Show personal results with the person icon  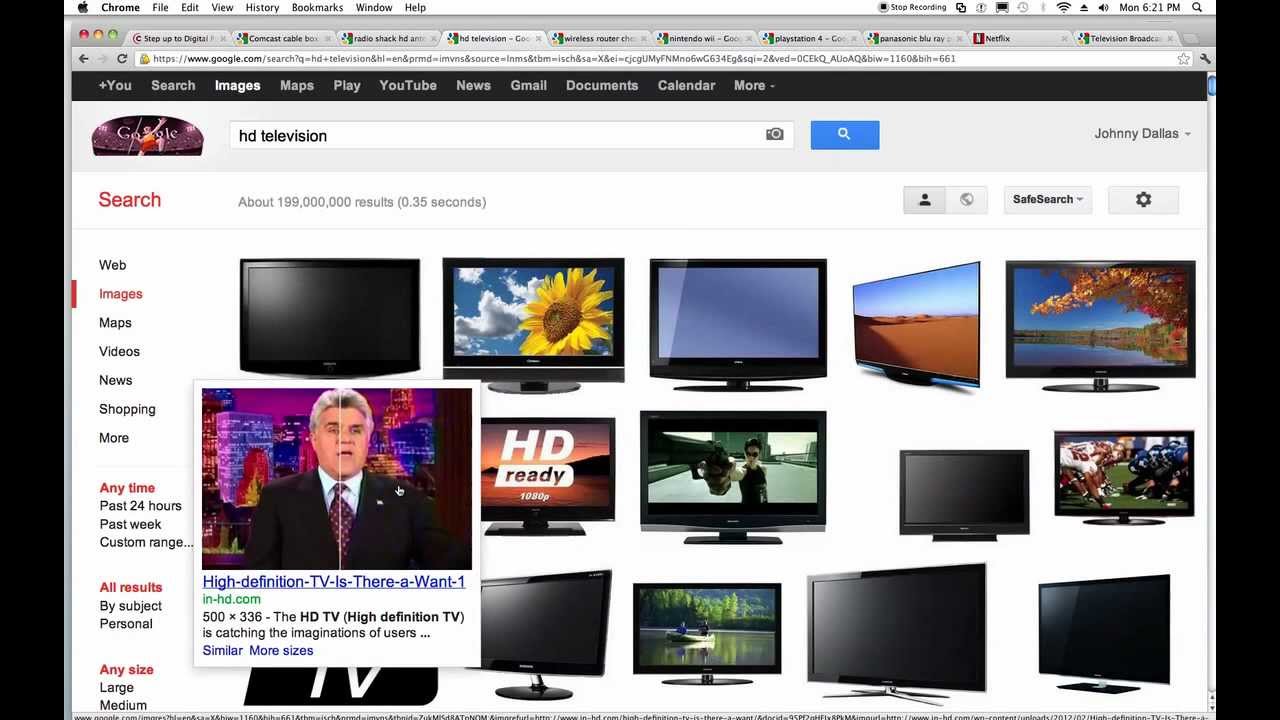click(925, 200)
